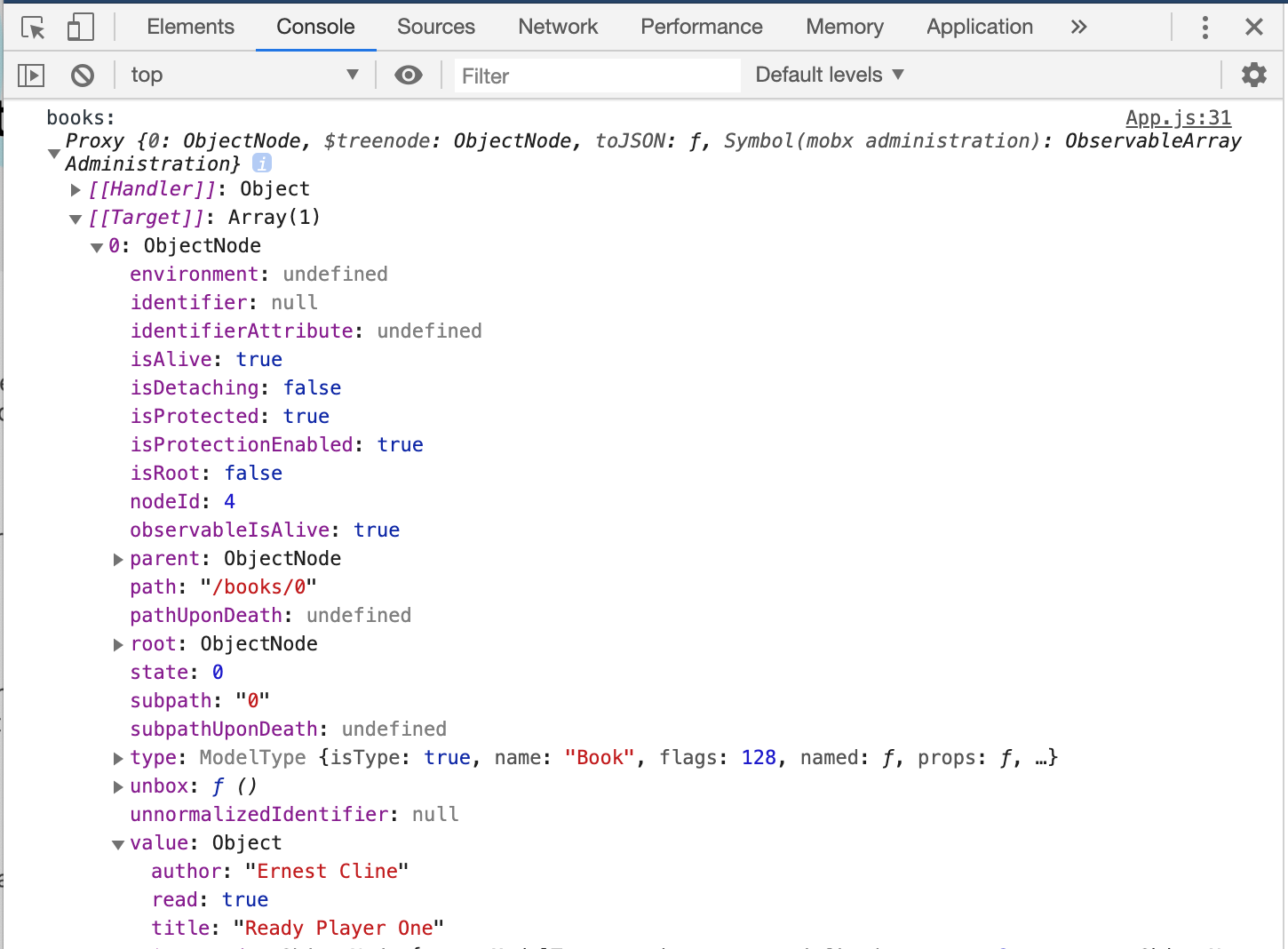Click the info badge after Administration}
The image size is (1288, 949).
[262, 163]
